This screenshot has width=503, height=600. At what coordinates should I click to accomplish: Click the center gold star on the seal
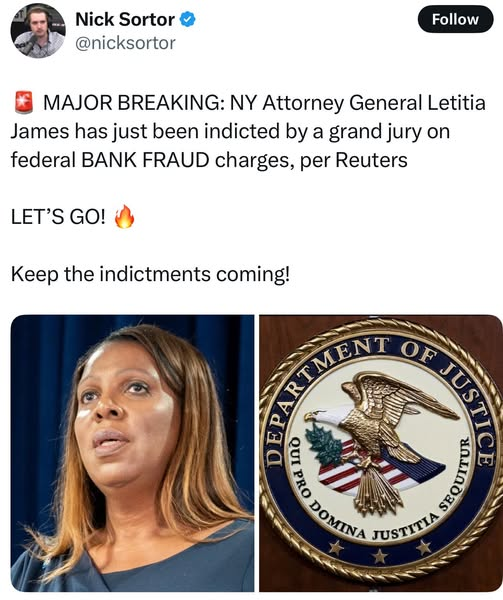point(380,556)
